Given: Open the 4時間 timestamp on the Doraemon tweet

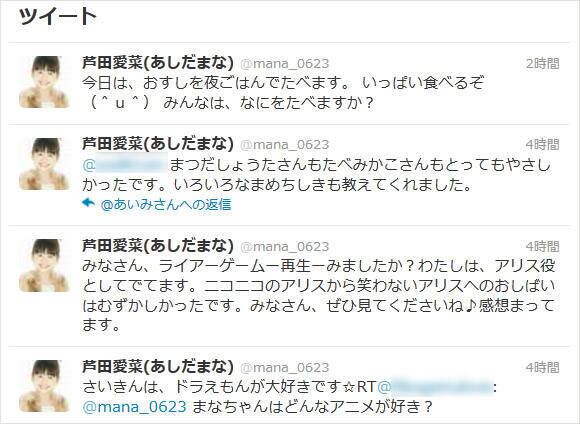Looking at the screenshot, I should click(x=543, y=367).
